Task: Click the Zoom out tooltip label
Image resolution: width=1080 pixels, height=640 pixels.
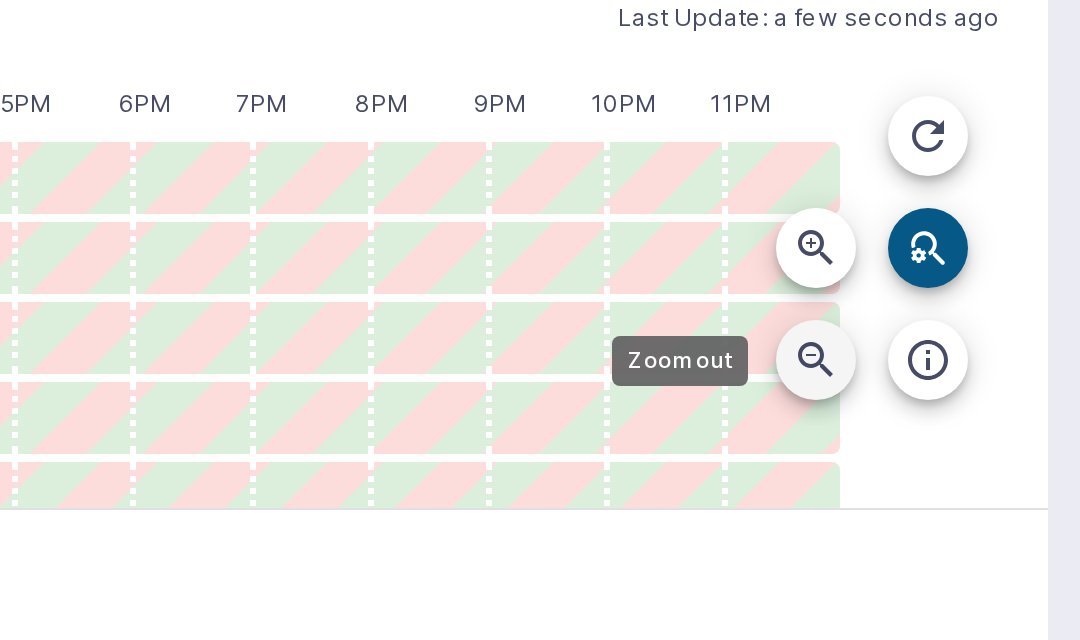Action: point(680,361)
